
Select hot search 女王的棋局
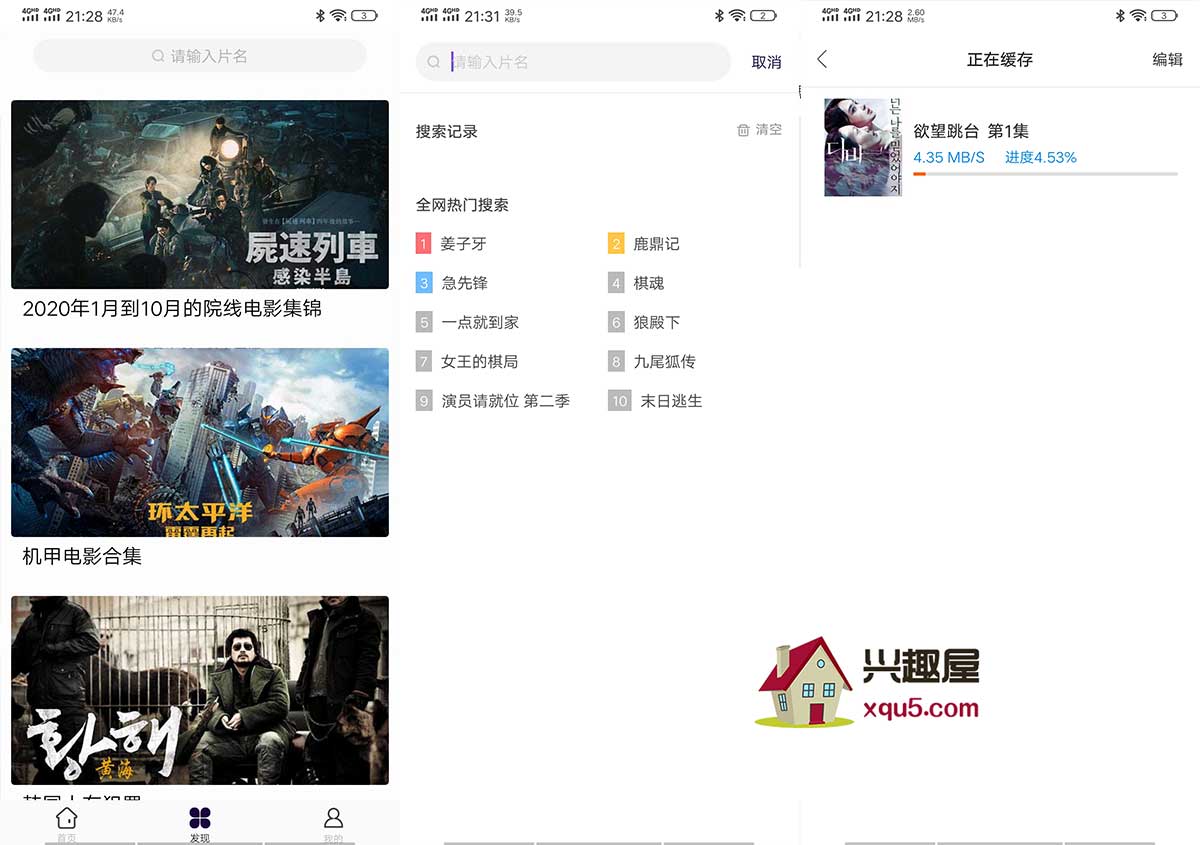coord(479,361)
